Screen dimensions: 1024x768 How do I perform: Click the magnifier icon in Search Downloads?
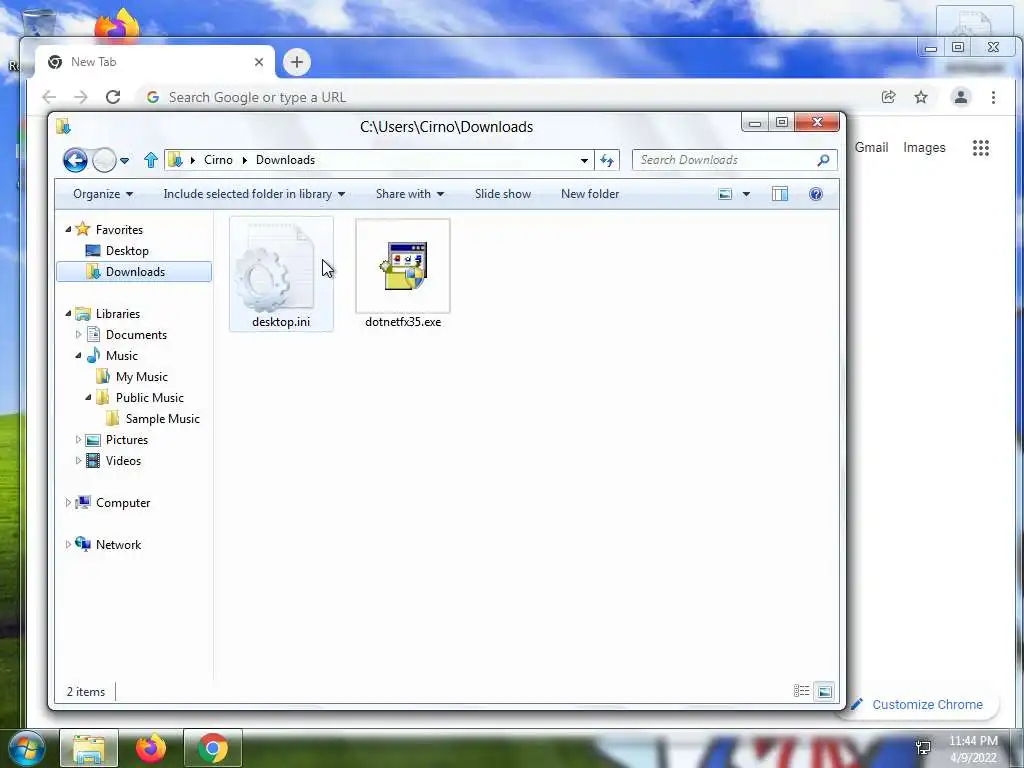(823, 160)
